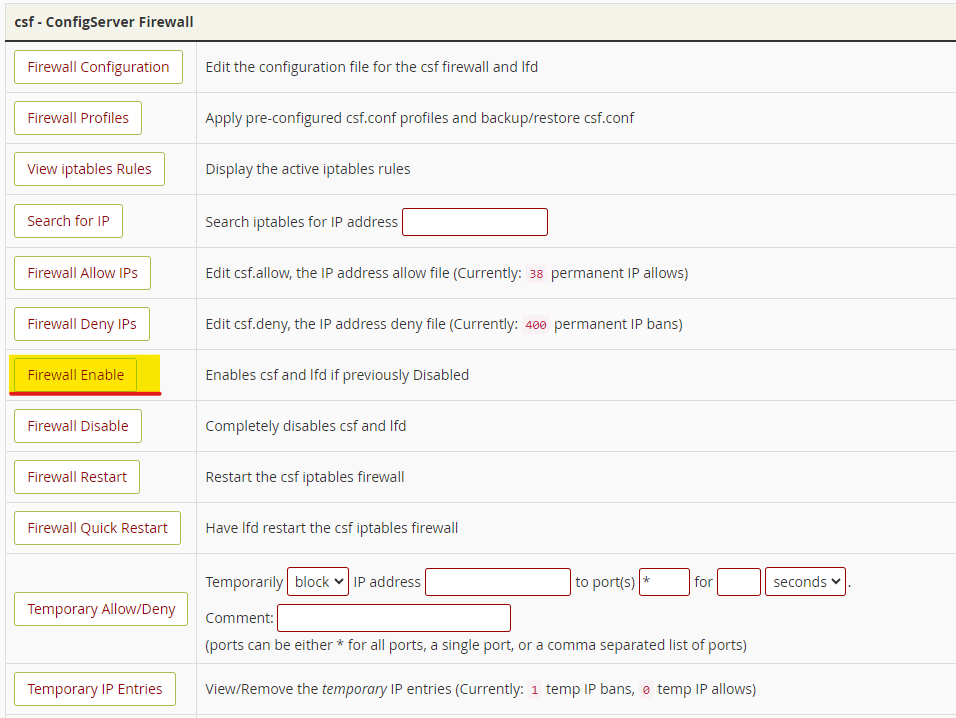This screenshot has width=956, height=718.
Task: Click 'Have lfd restart the csf iptables firewall' text
Action: [332, 528]
